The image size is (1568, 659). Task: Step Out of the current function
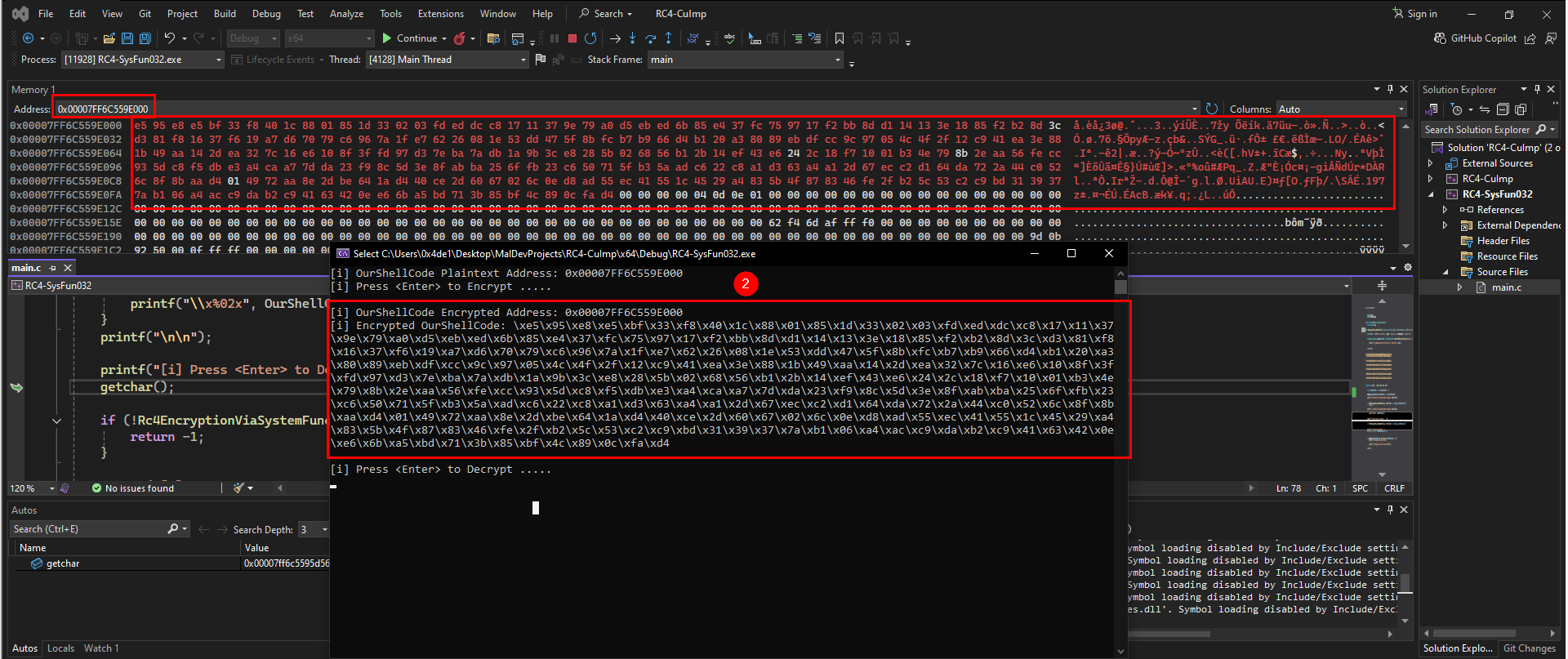click(x=668, y=38)
